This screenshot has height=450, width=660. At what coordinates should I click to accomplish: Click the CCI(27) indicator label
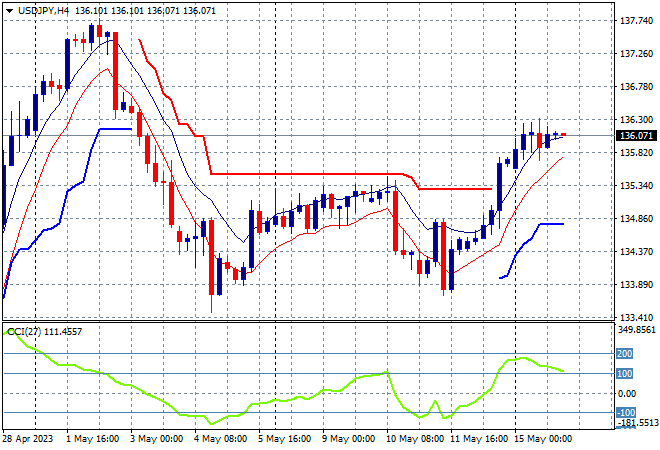coord(24,332)
